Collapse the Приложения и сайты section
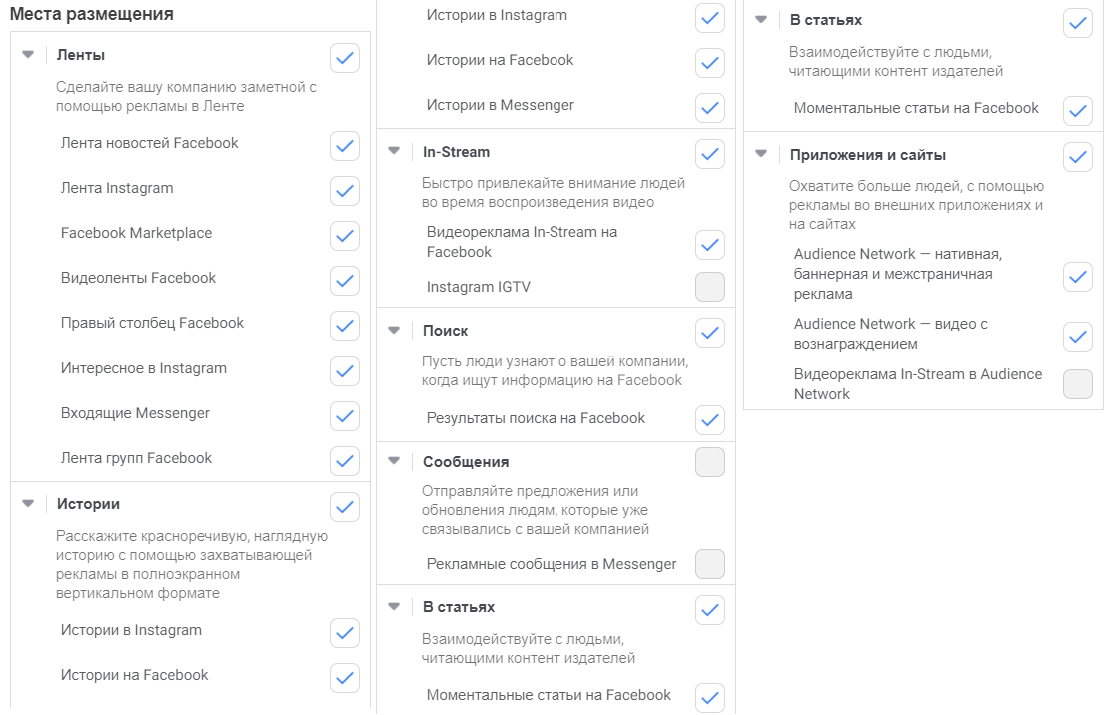The width and height of the screenshot is (1111, 715). (761, 154)
